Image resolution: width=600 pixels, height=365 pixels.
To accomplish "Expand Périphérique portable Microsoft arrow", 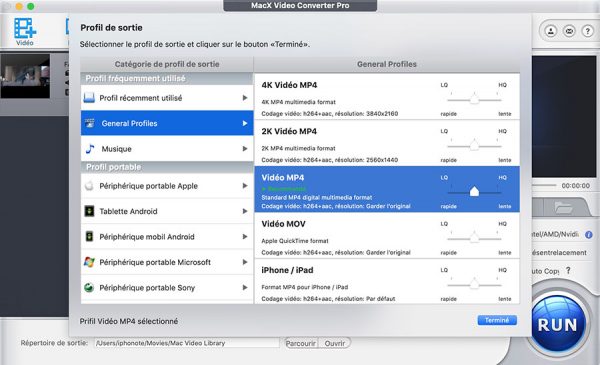I will tap(245, 262).
